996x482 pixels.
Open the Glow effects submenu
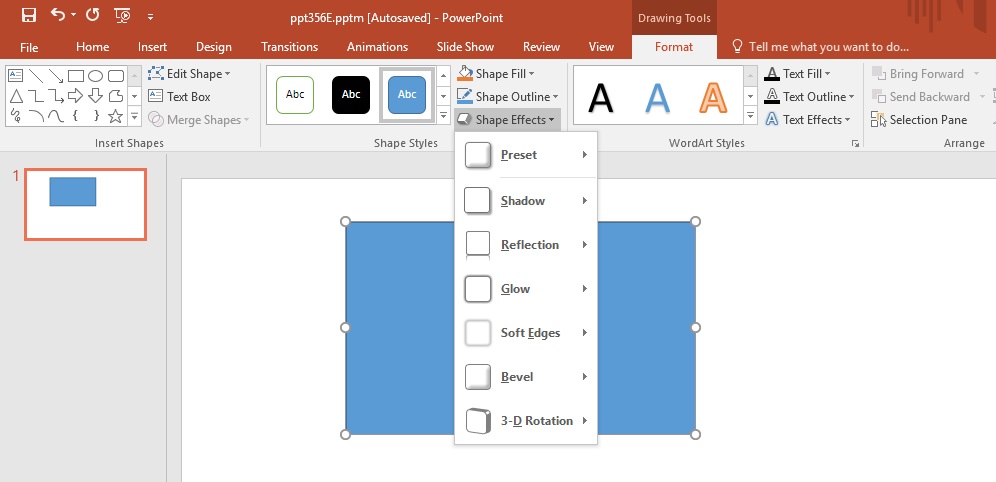pyautogui.click(x=526, y=289)
